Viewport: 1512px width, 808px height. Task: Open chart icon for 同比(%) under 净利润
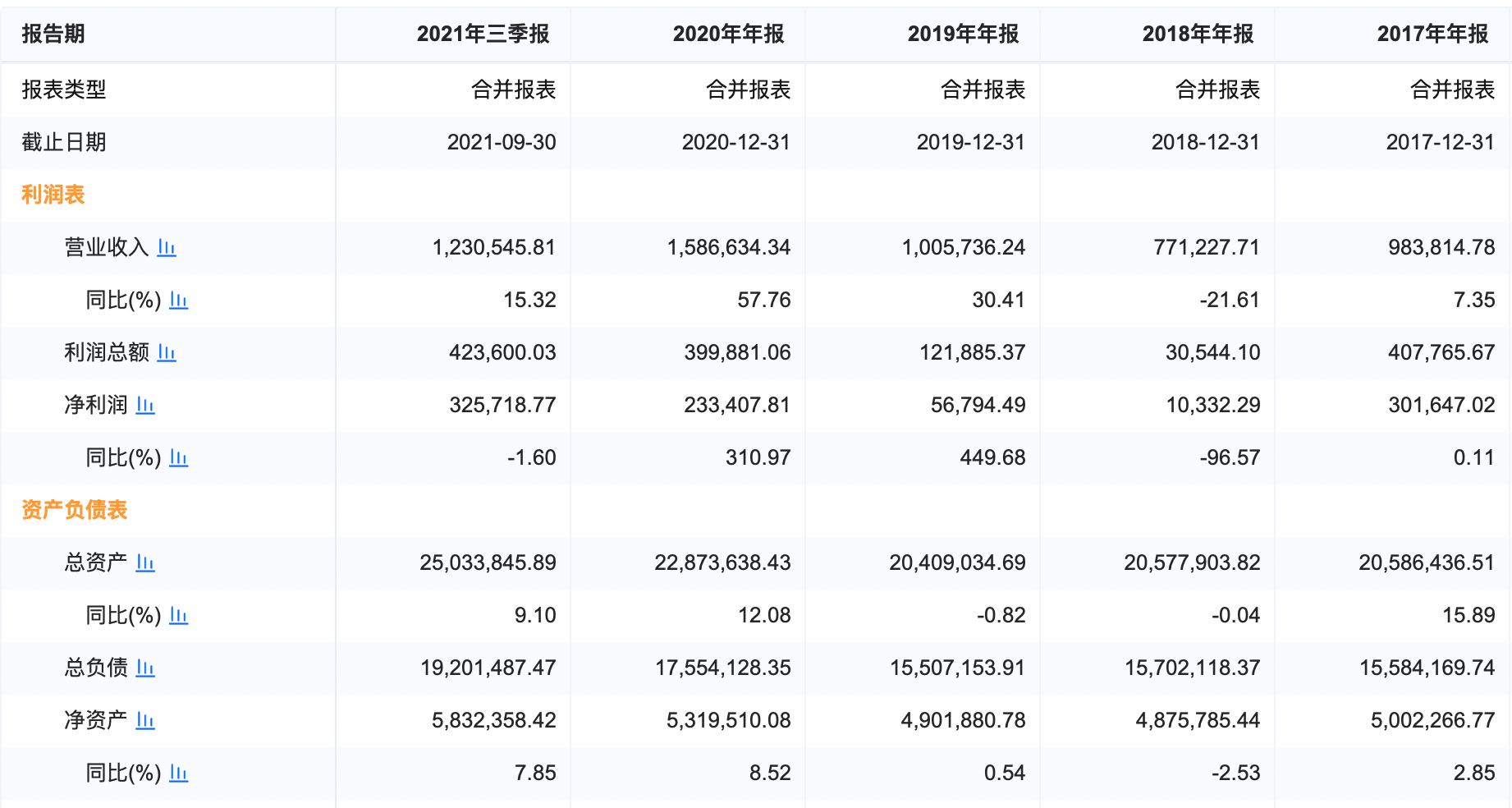179,458
